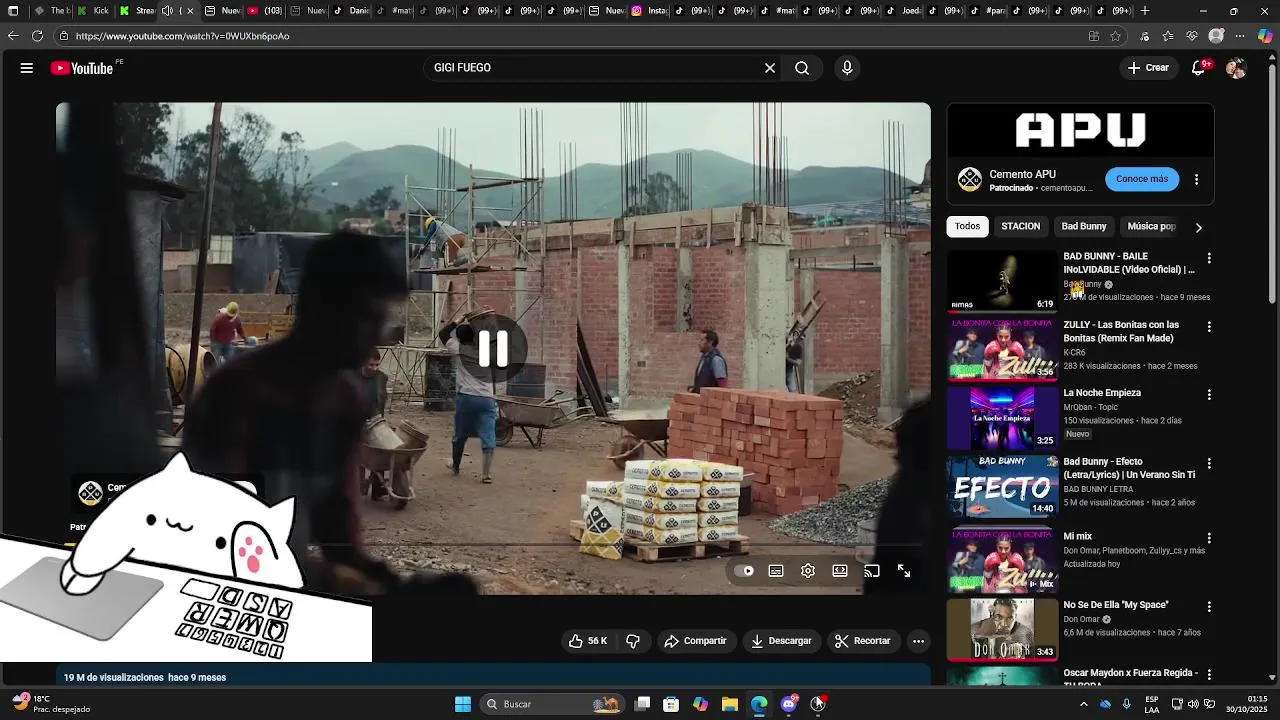Image resolution: width=1280 pixels, height=720 pixels.
Task: Clear the GIGI FUEGO search text
Action: (x=770, y=68)
